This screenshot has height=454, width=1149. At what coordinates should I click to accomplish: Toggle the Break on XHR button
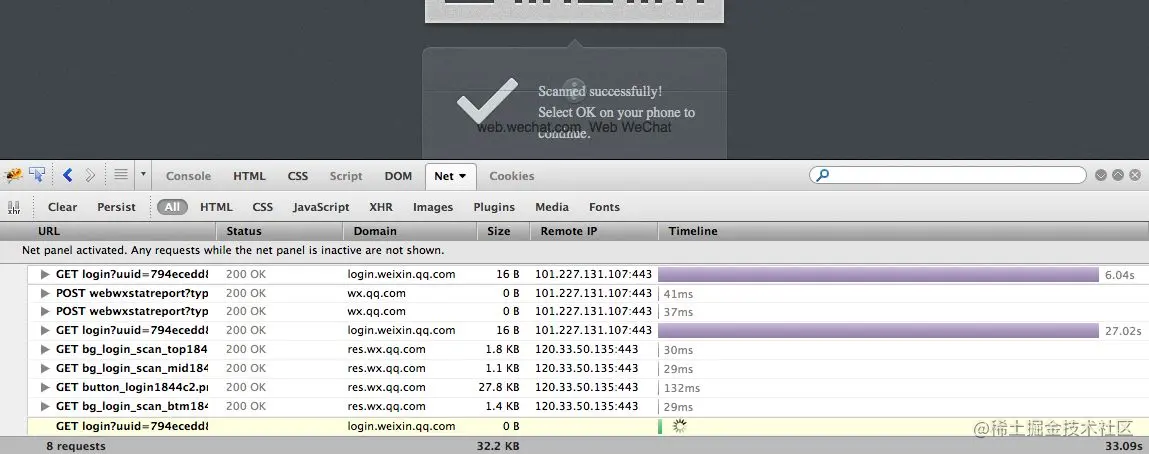click(14, 207)
